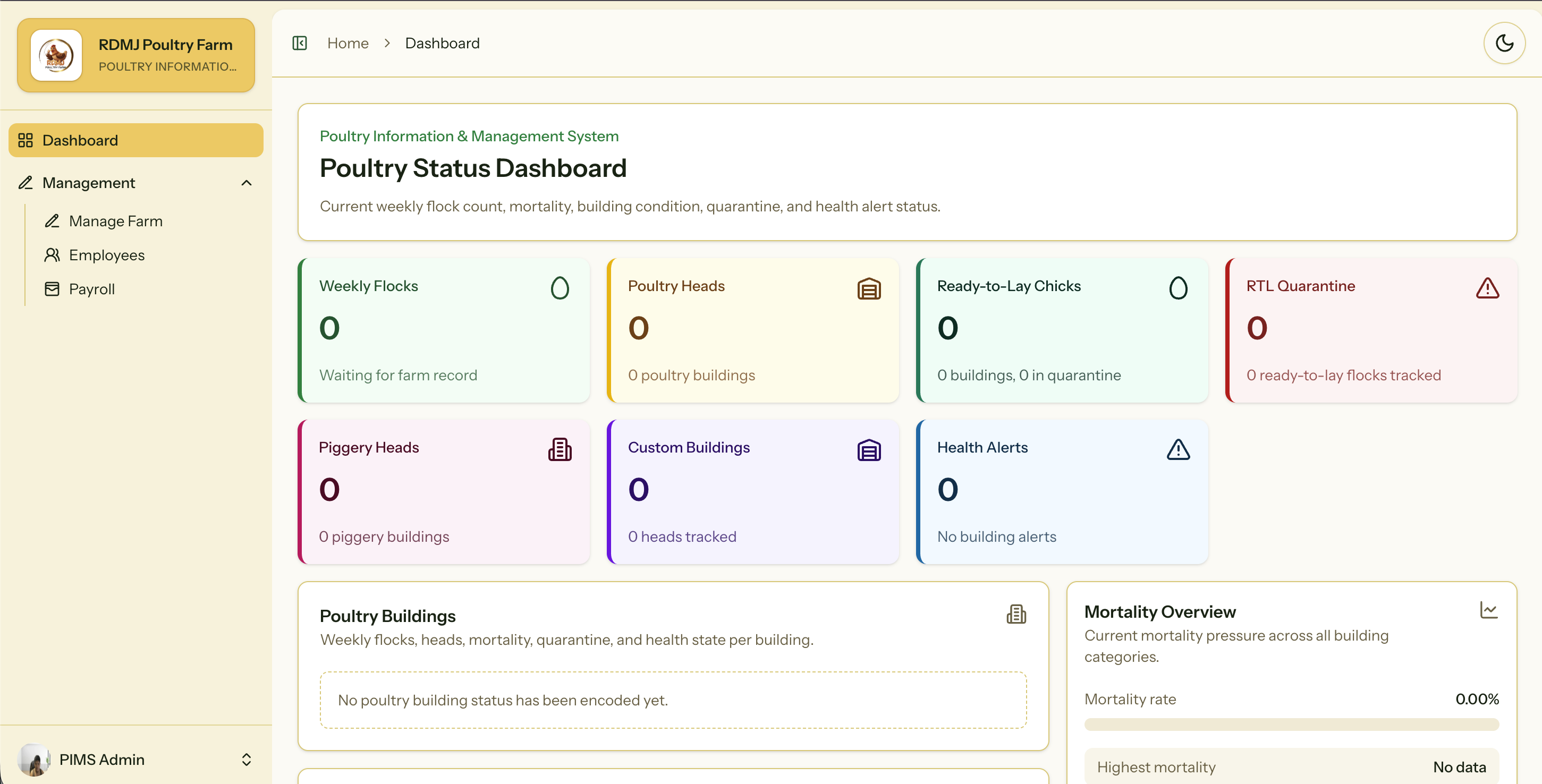The height and width of the screenshot is (784, 1542).
Task: Click 'Poultry Information & Management System' label
Action: [469, 137]
